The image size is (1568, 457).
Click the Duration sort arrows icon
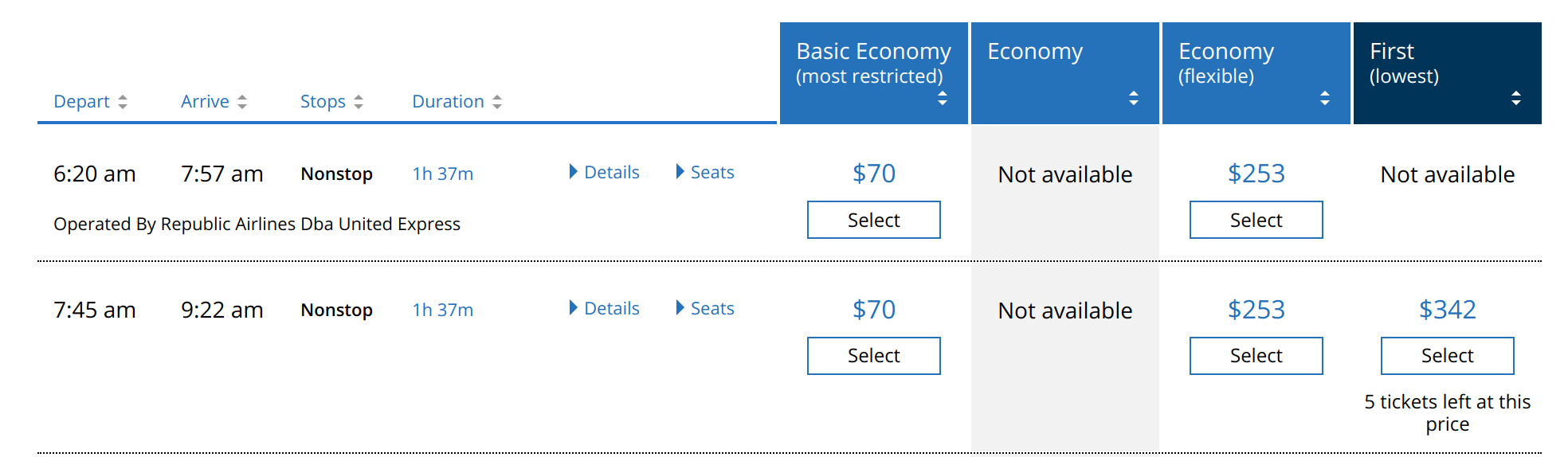497,102
